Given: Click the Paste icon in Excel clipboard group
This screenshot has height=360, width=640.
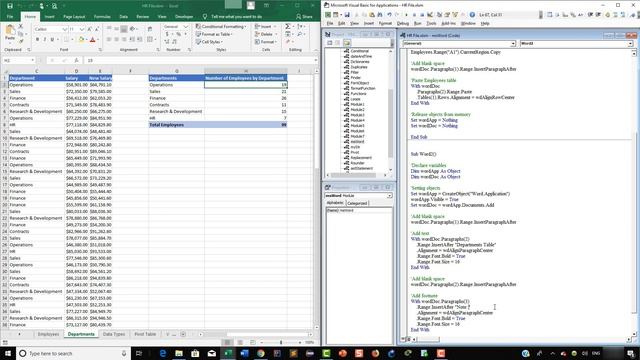Looking at the screenshot, I should pos(10,32).
